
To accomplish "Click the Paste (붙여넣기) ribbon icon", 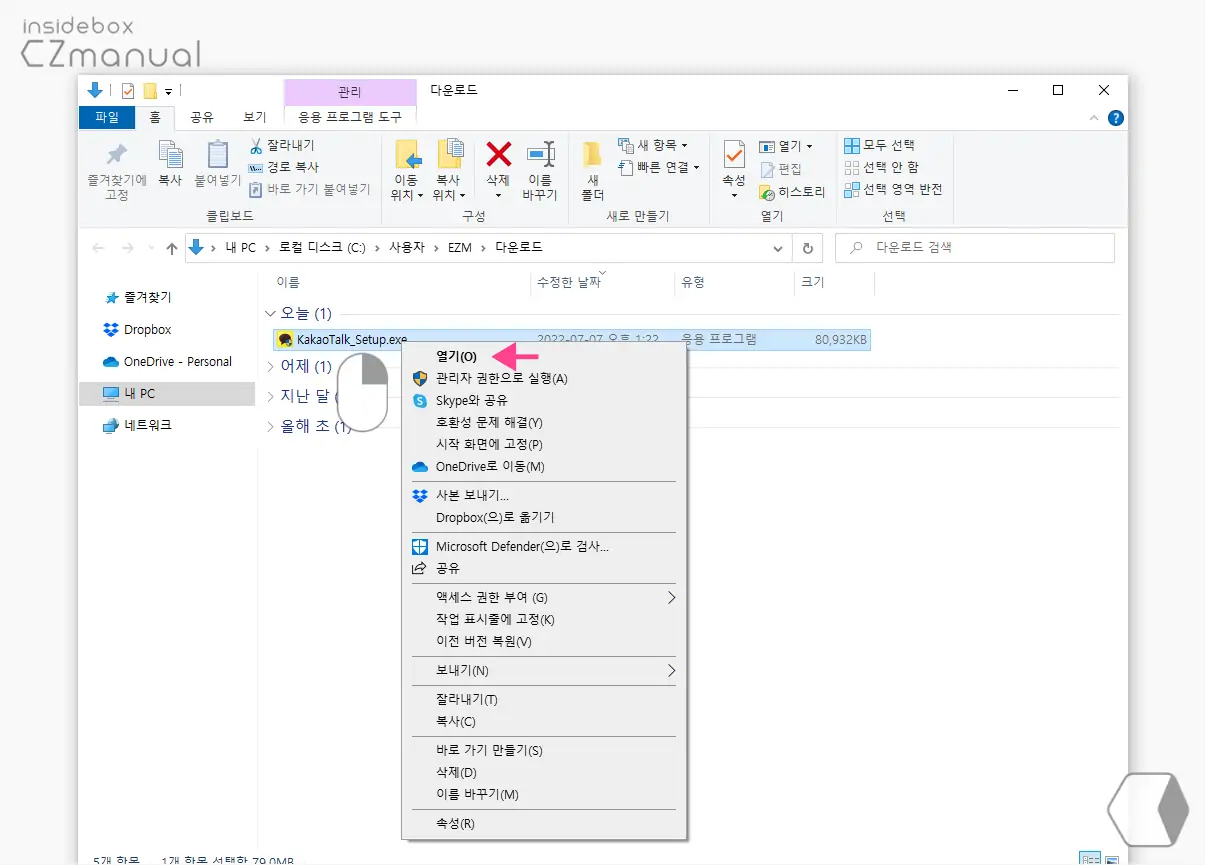I will pos(218,155).
